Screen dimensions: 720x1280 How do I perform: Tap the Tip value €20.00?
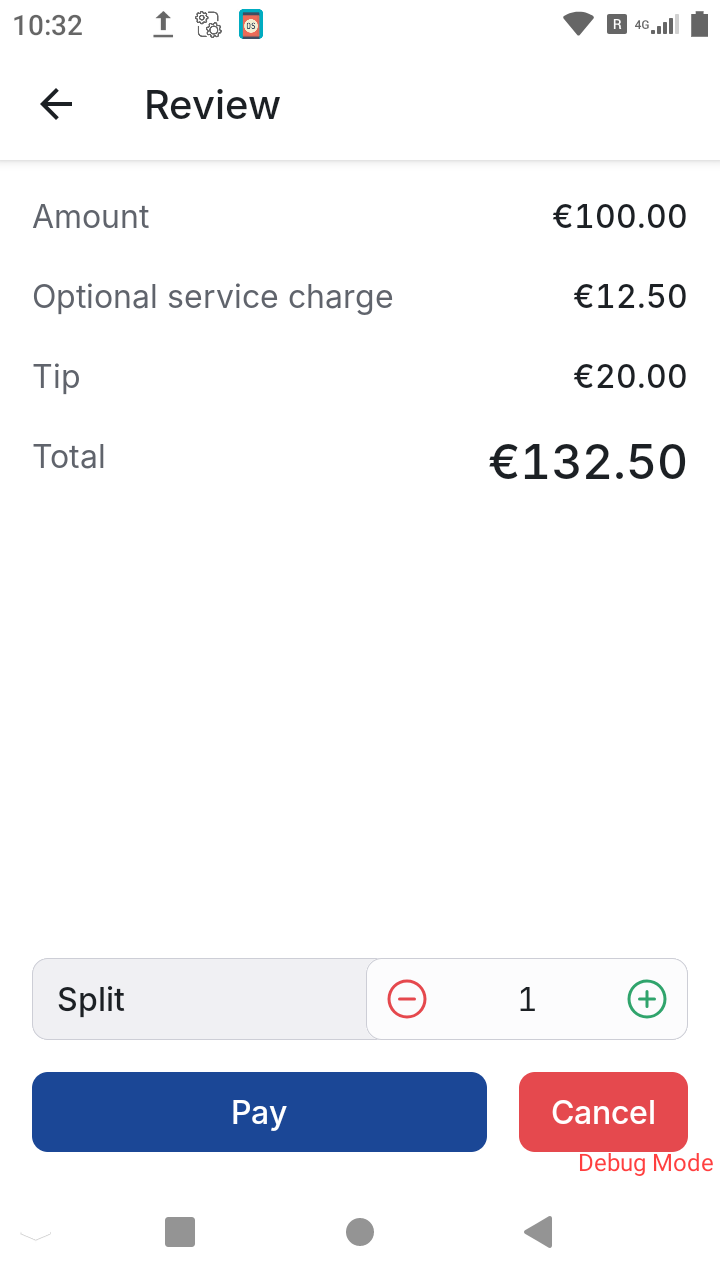click(630, 377)
